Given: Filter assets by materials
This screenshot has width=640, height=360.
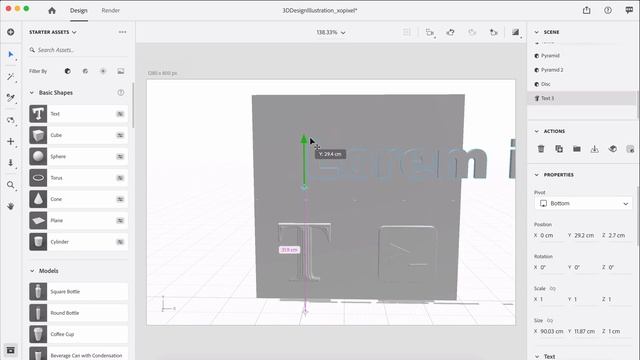Looking at the screenshot, I should [x=85, y=71].
